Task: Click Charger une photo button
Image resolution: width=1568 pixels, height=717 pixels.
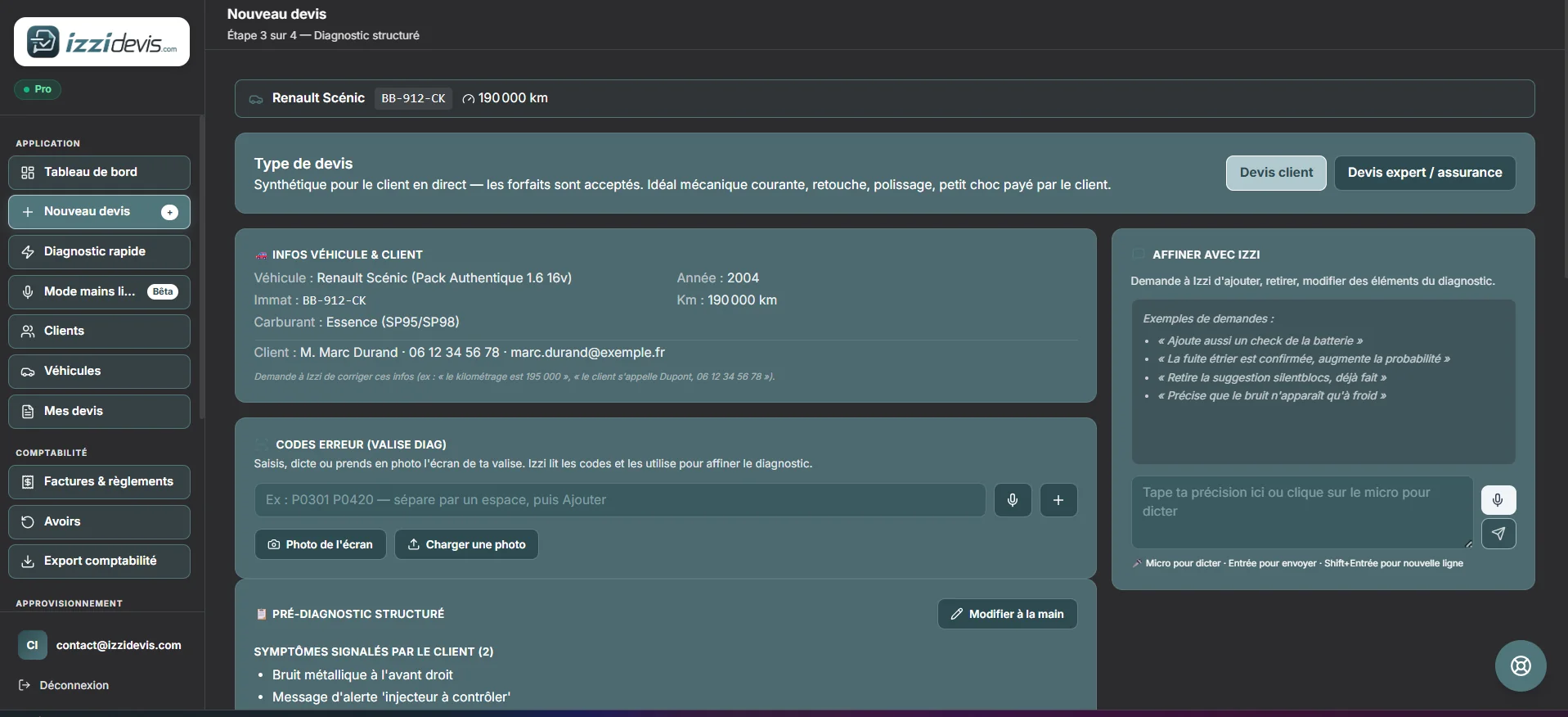Action: (467, 544)
